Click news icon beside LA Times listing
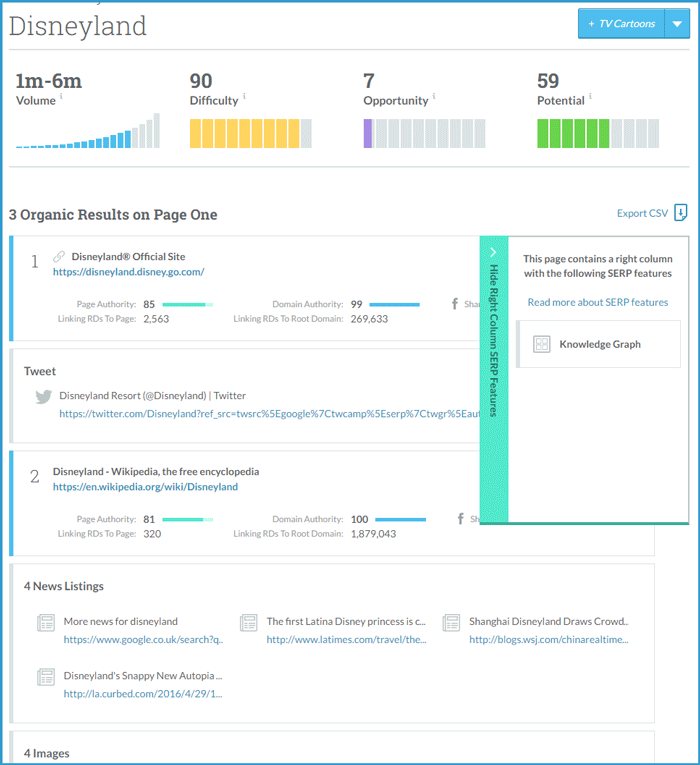This screenshot has width=700, height=765. 248,623
